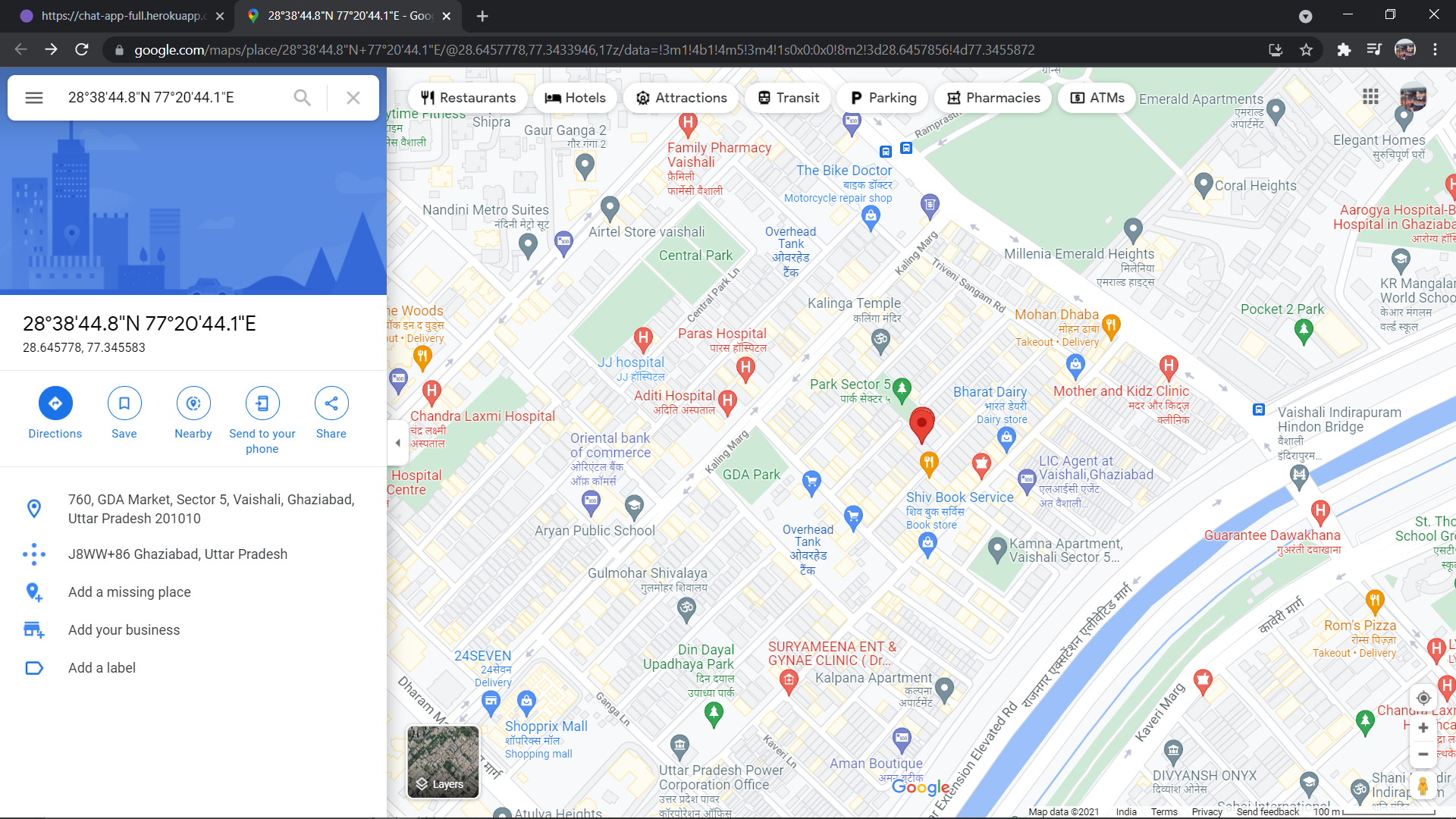Open the Google apps grid launcher
Screen dimensions: 1456x819
coord(1370,97)
